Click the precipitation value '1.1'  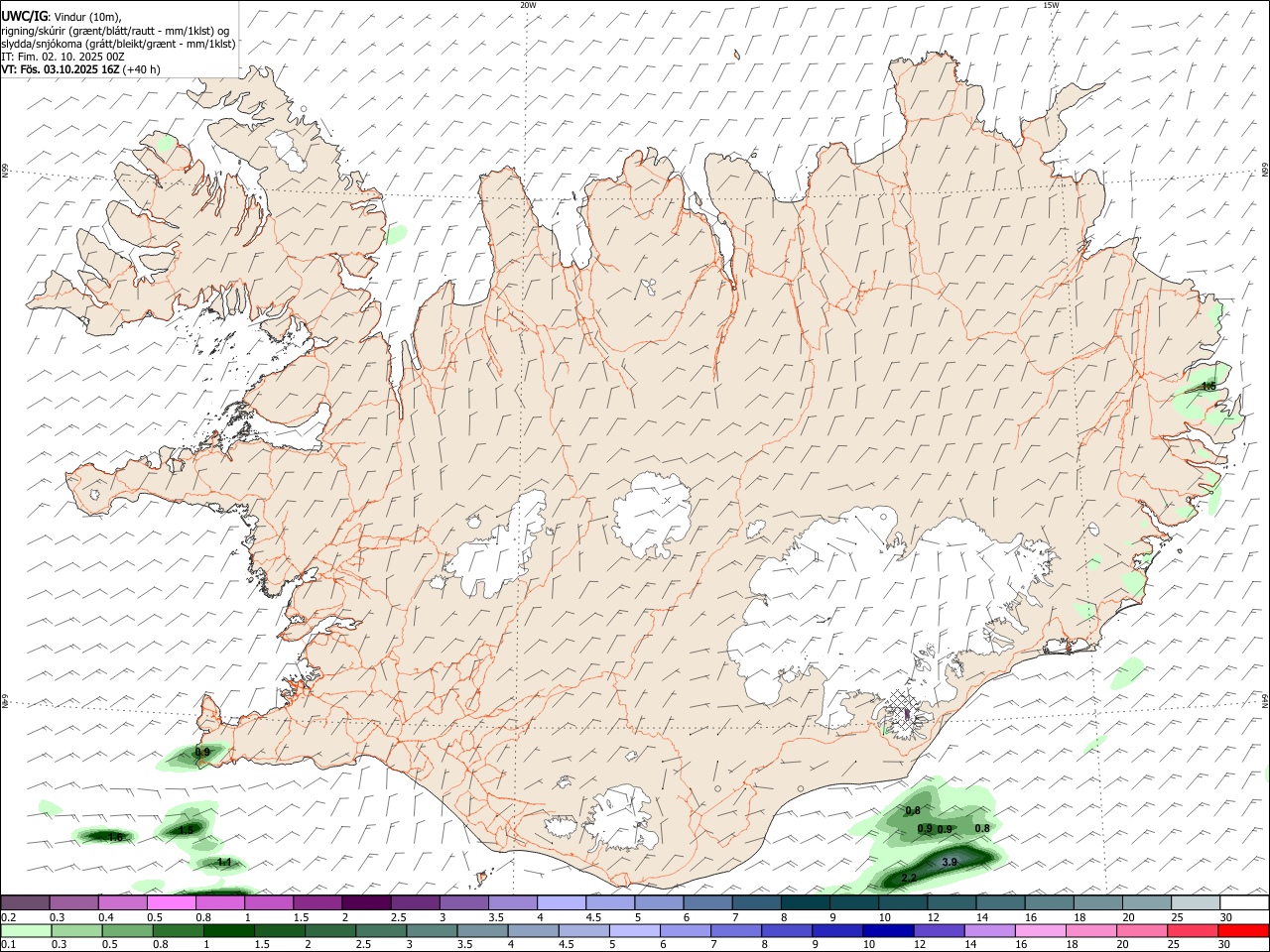click(x=224, y=863)
